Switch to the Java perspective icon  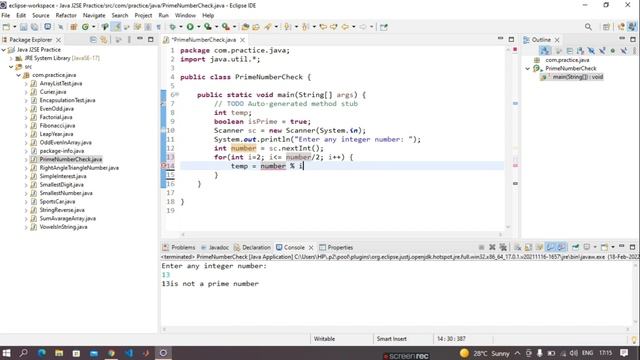coord(632,27)
